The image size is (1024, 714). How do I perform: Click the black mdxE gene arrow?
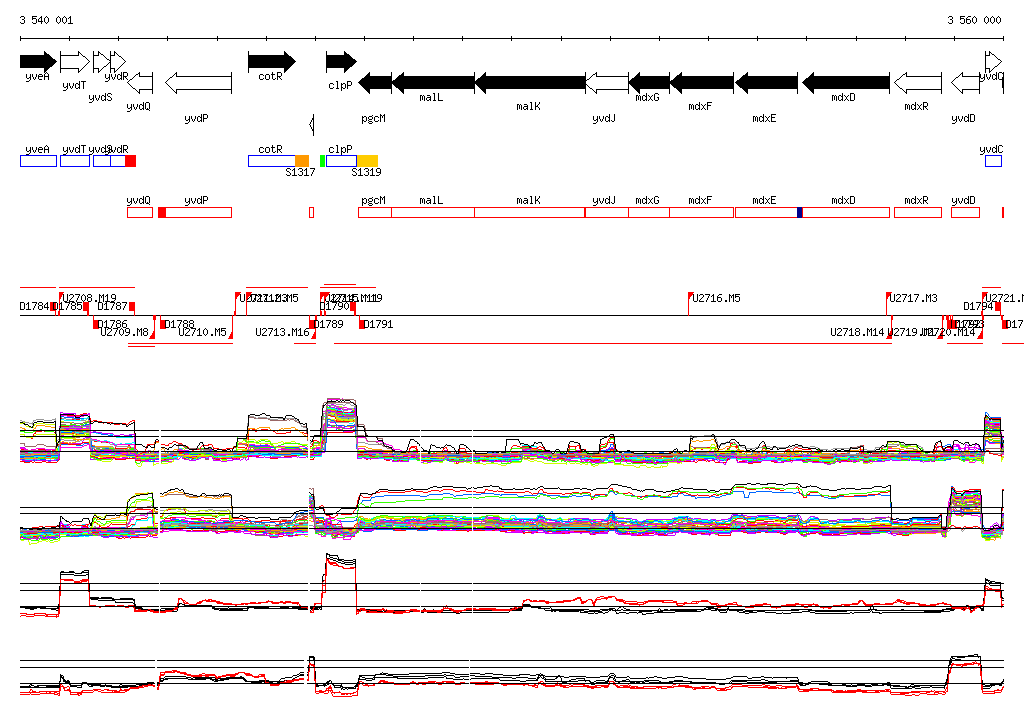point(766,83)
